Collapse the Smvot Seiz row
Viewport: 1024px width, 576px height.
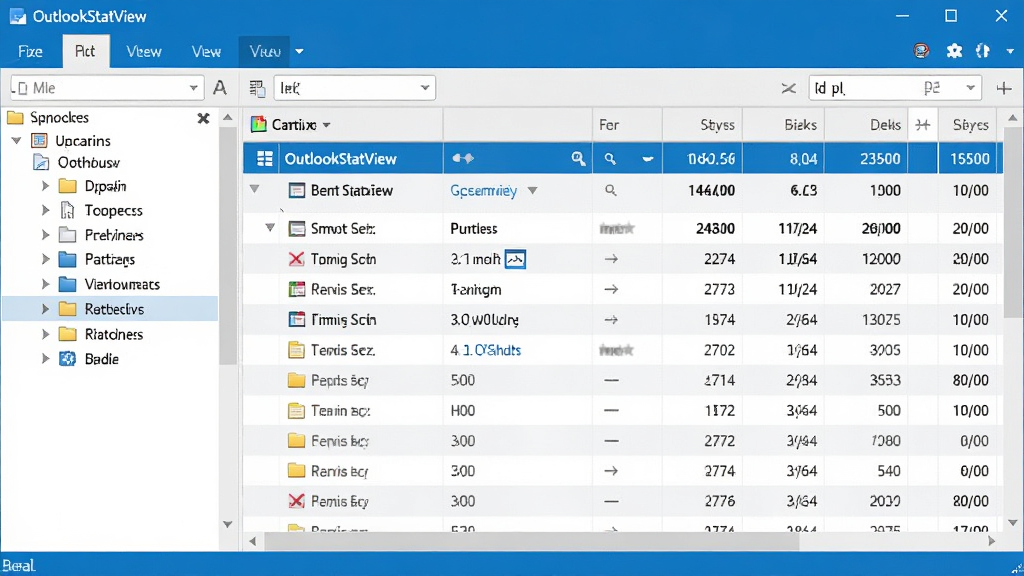(270, 227)
